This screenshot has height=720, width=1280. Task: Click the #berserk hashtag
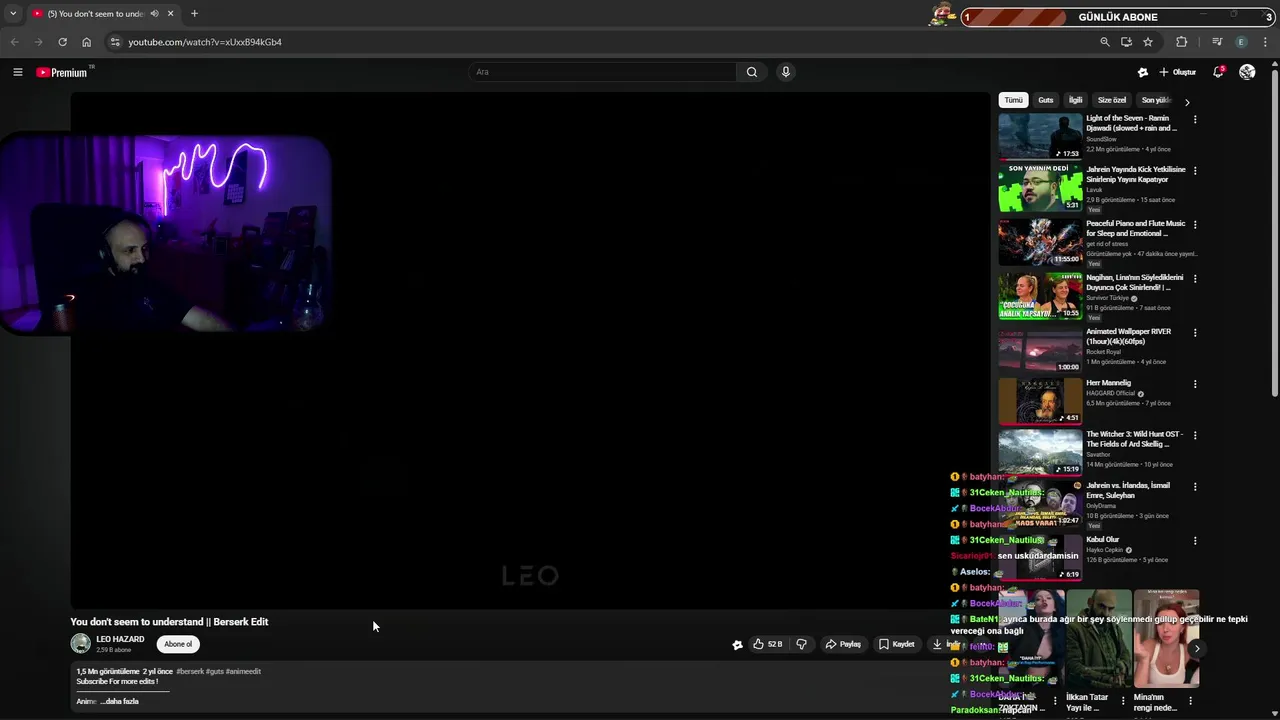tap(190, 672)
